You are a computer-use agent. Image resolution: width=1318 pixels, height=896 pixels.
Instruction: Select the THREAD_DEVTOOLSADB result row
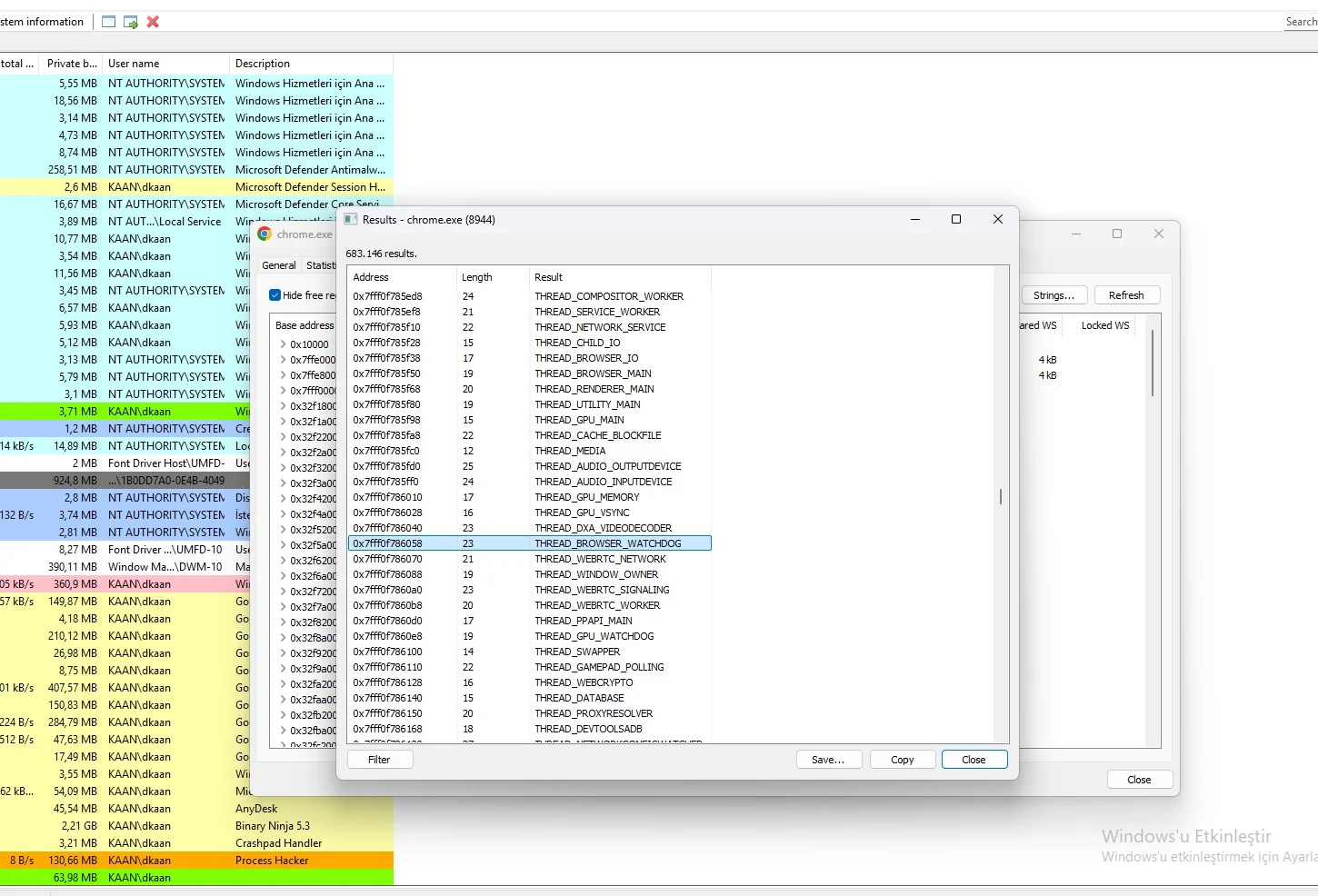click(529, 729)
